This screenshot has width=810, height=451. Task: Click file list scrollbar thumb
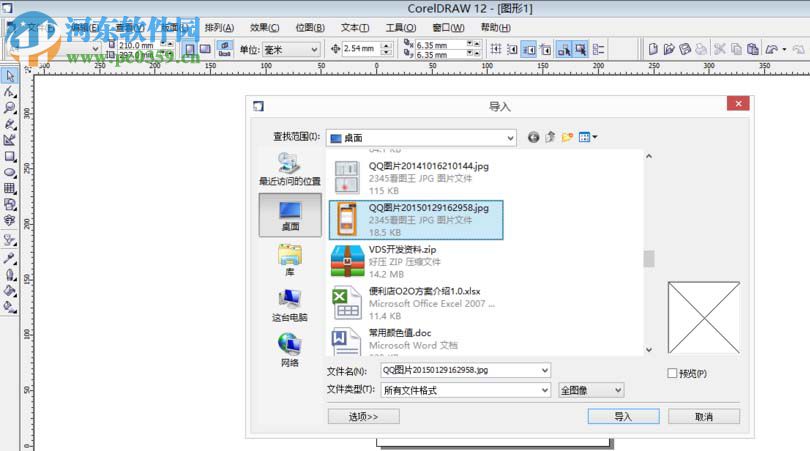[649, 258]
